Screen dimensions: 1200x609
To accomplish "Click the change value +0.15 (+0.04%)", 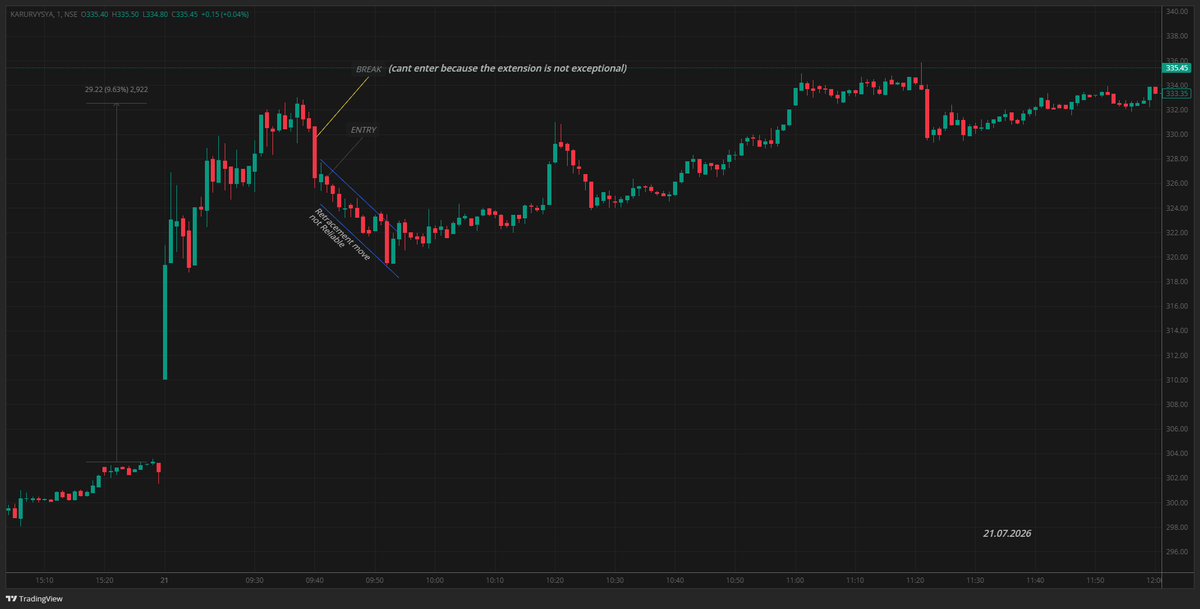I will [227, 15].
